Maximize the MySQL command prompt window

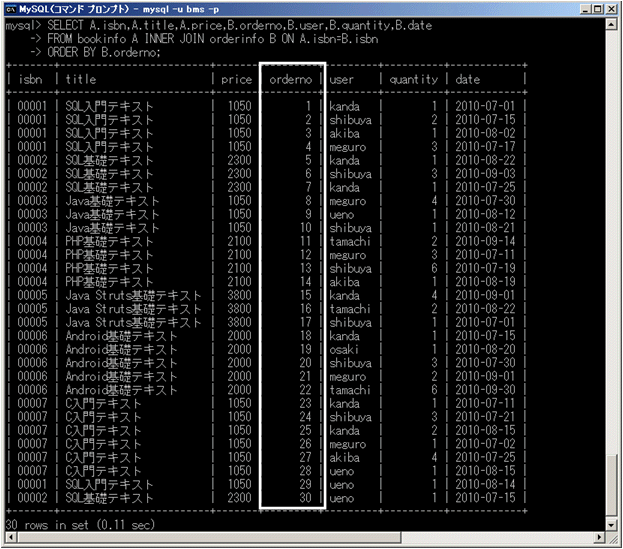pos(598,9)
